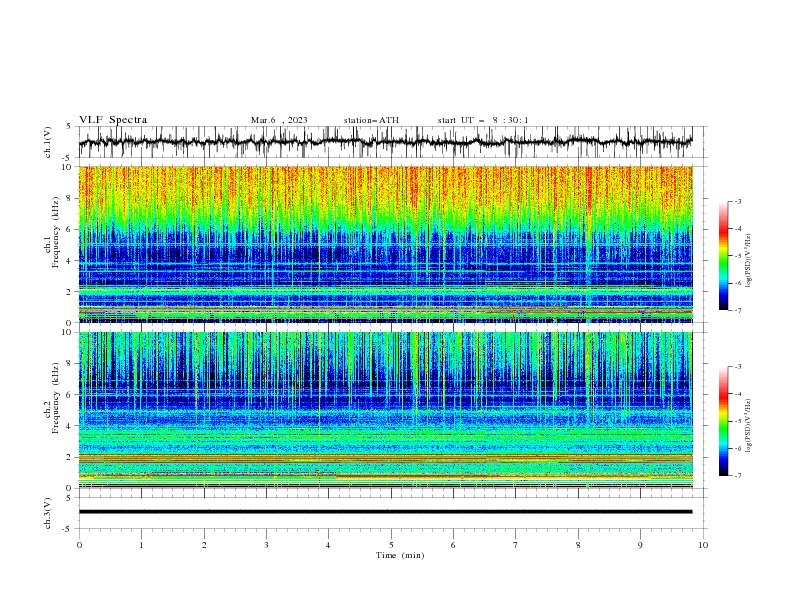
Task: Click the ch.1 spectrogram panel
Action: (x=385, y=244)
